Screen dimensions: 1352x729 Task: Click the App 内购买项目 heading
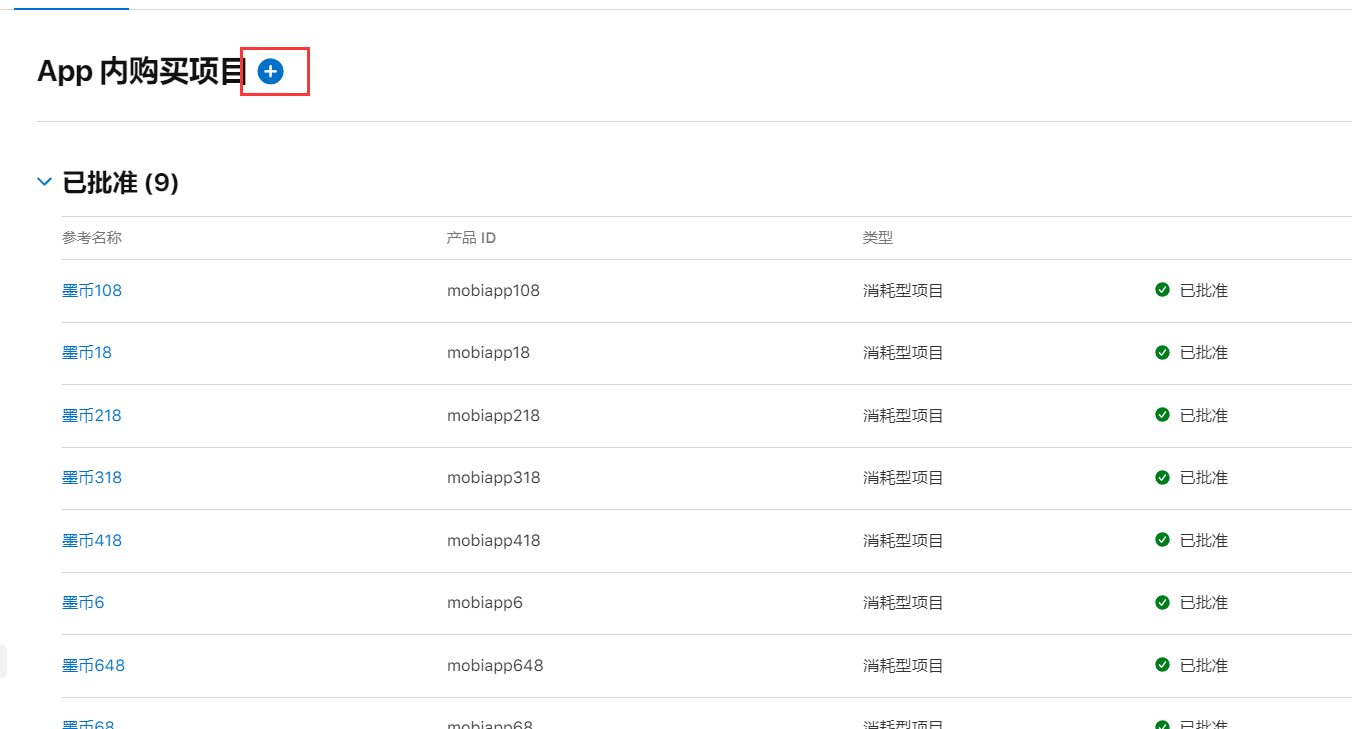pyautogui.click(x=141, y=71)
